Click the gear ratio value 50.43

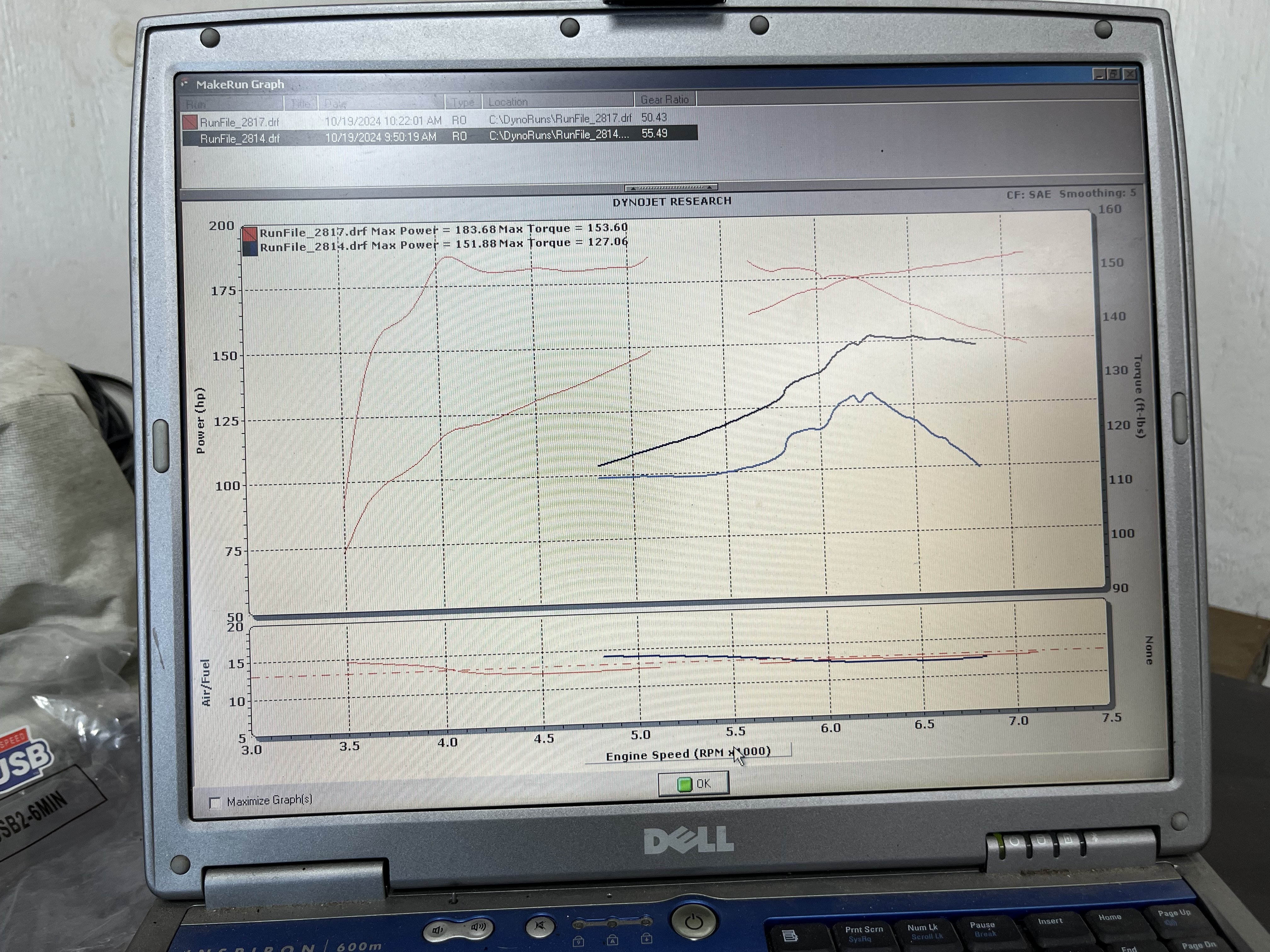(x=654, y=117)
